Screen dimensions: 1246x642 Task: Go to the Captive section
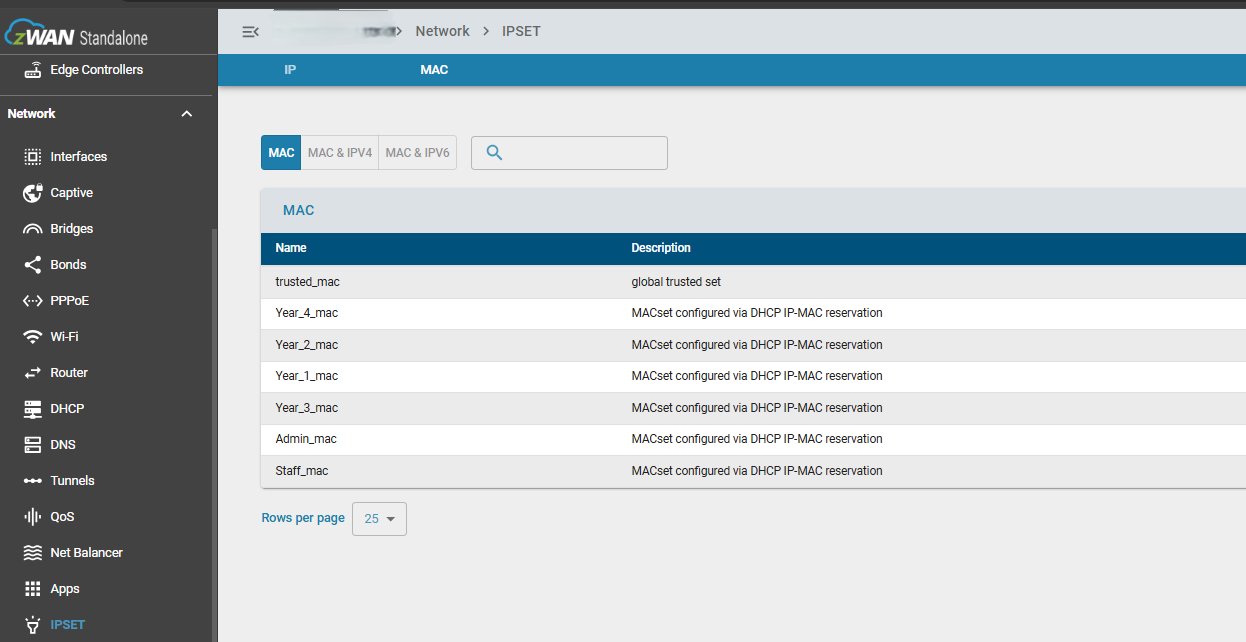click(72, 193)
